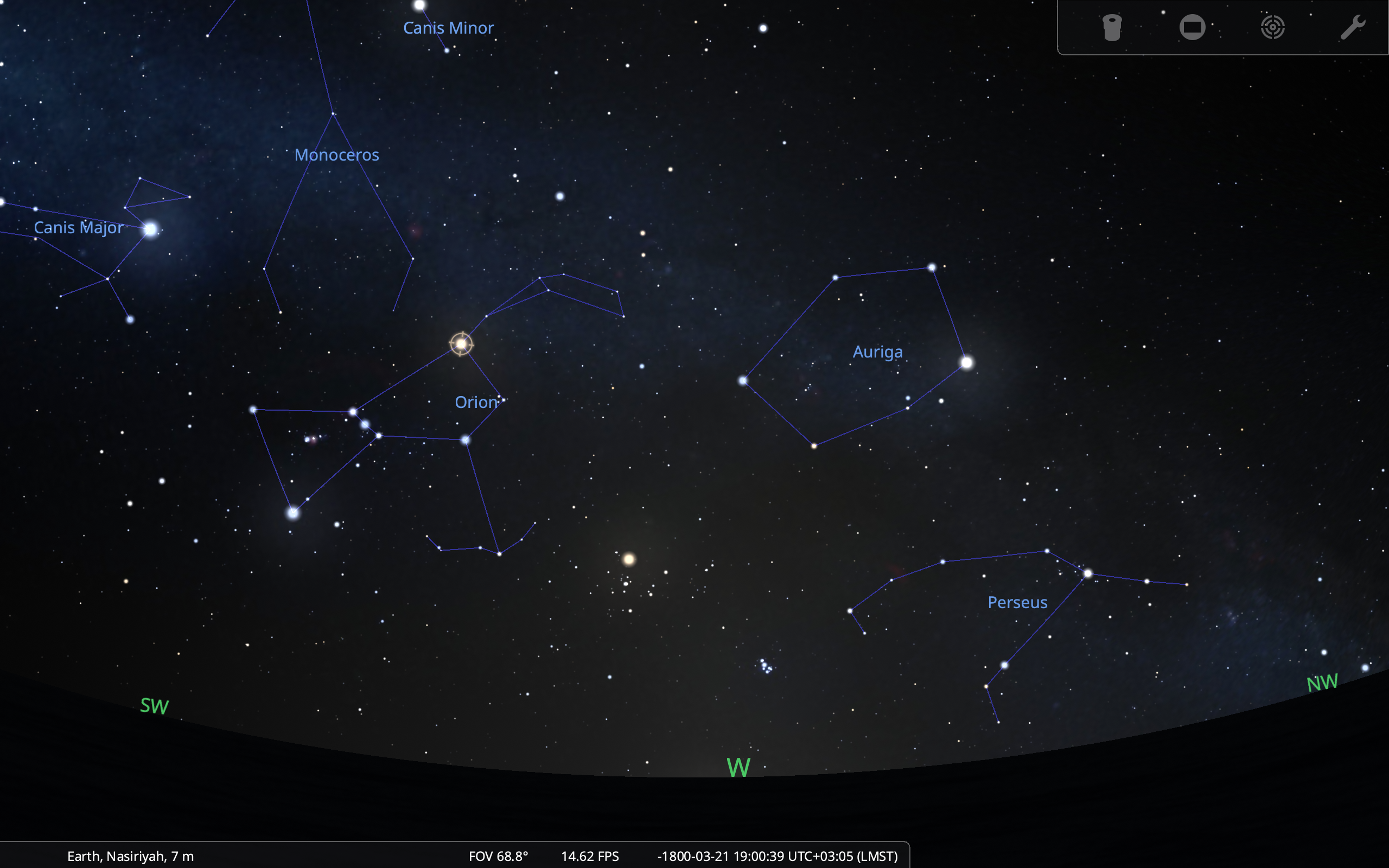
Task: Click the Canis Minor label
Action: (448, 28)
